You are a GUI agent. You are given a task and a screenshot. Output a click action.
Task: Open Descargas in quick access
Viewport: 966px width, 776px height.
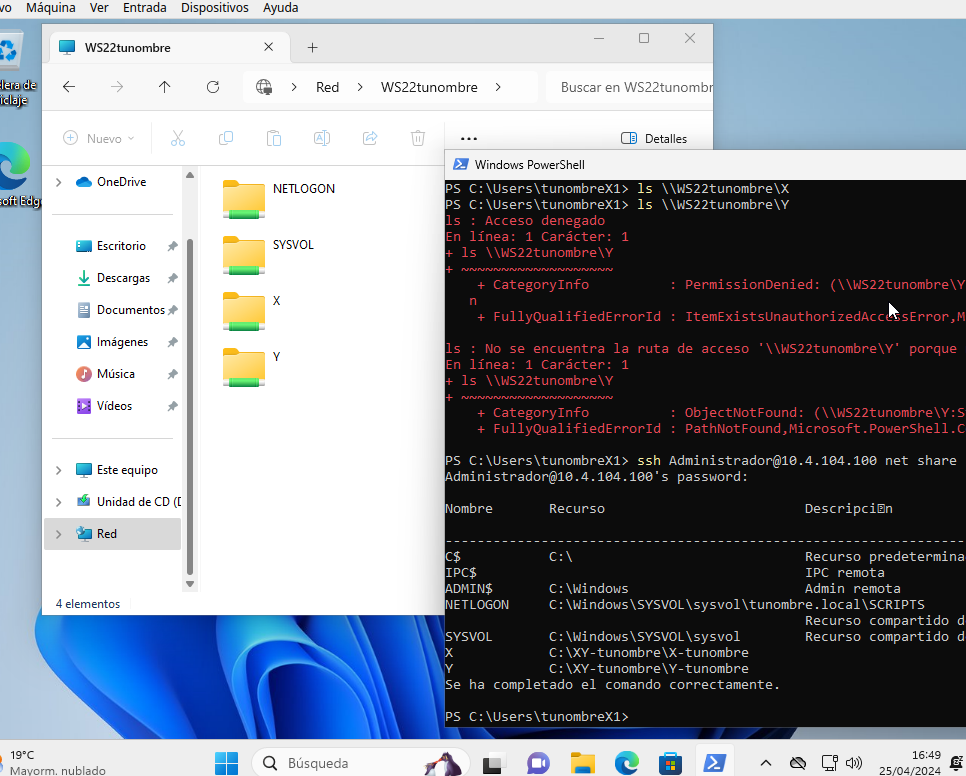[x=123, y=278]
